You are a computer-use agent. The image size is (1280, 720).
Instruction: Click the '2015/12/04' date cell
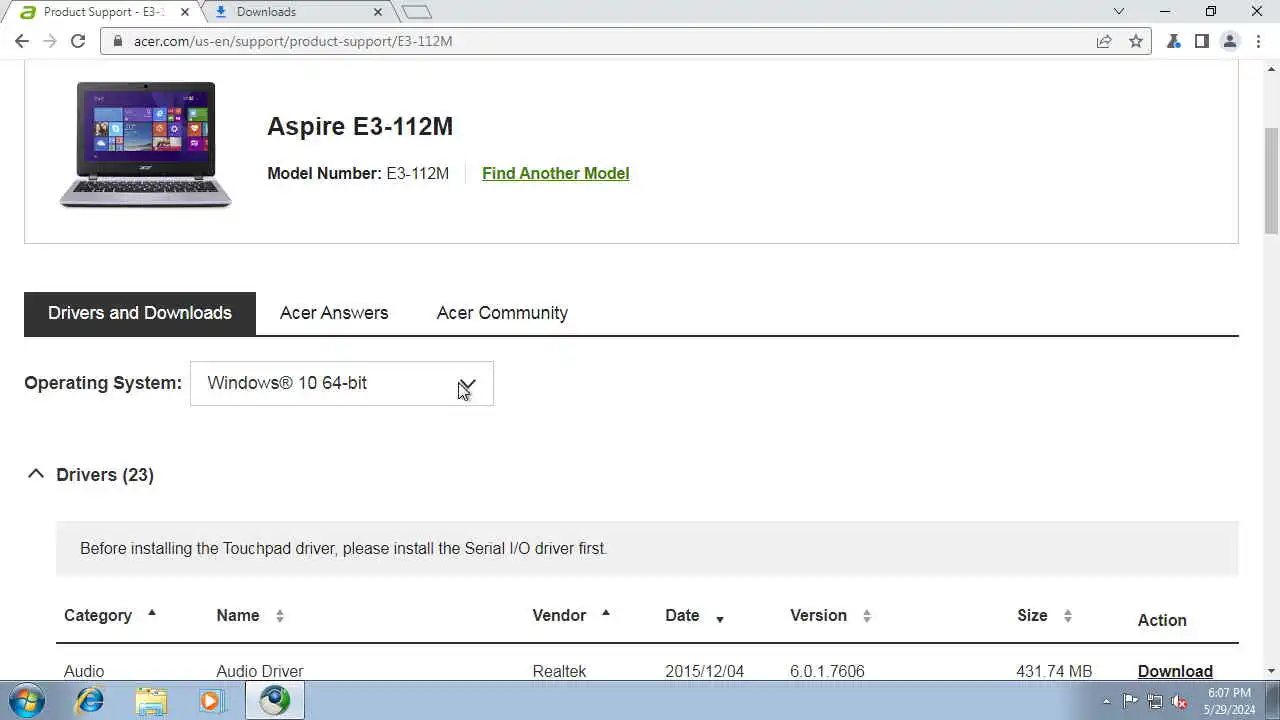tap(705, 671)
